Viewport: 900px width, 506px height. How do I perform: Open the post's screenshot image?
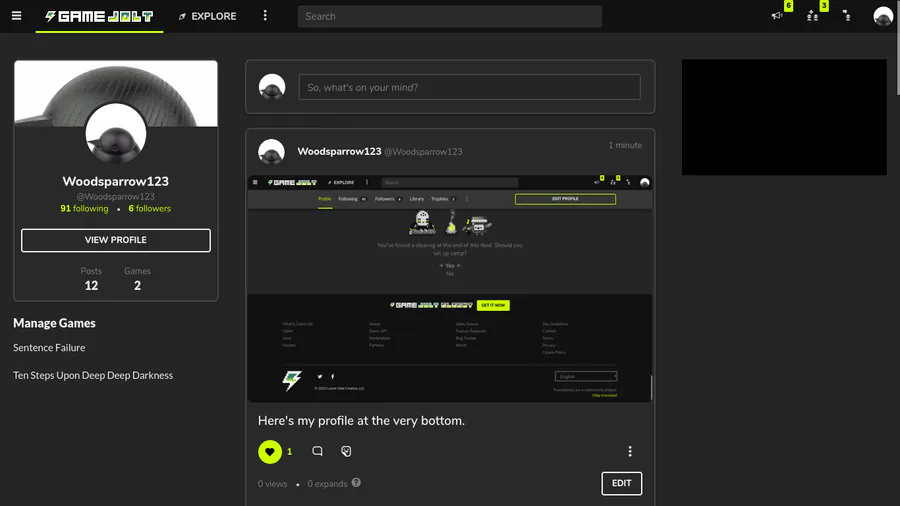[x=450, y=289]
